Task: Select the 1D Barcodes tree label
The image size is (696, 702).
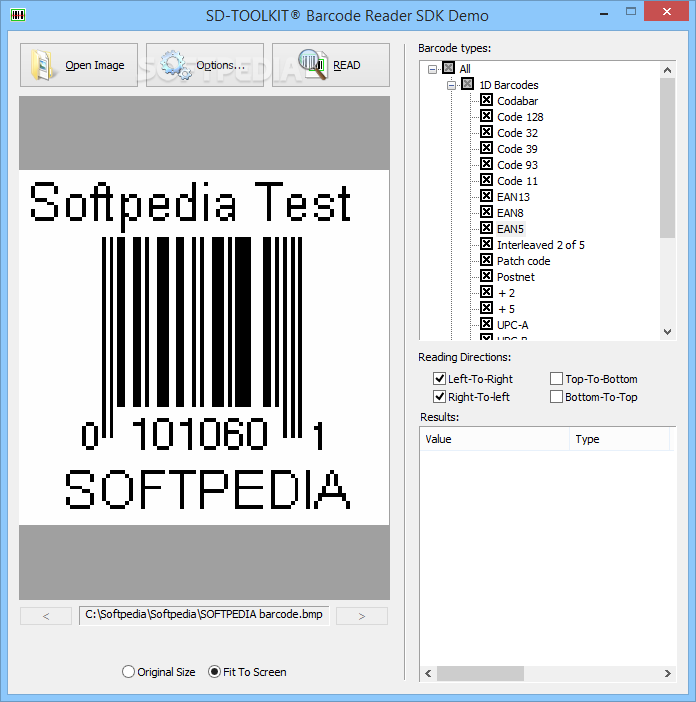Action: [x=509, y=85]
